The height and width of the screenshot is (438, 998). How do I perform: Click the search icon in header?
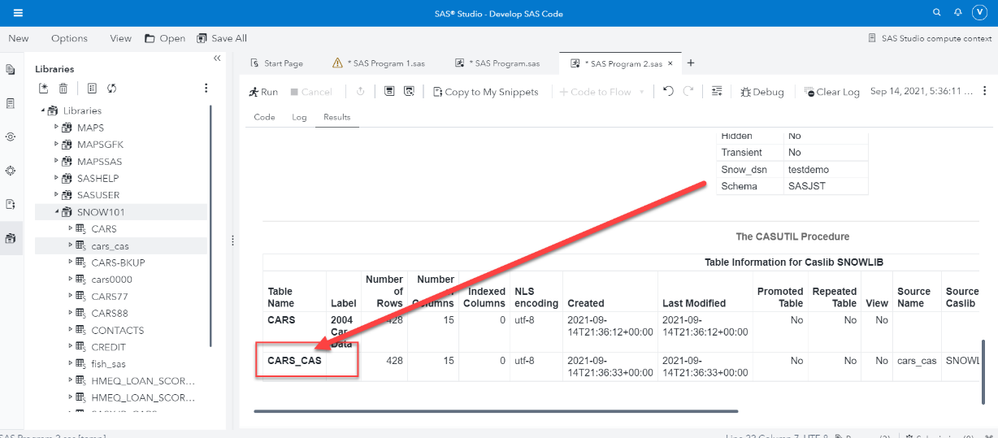[936, 12]
